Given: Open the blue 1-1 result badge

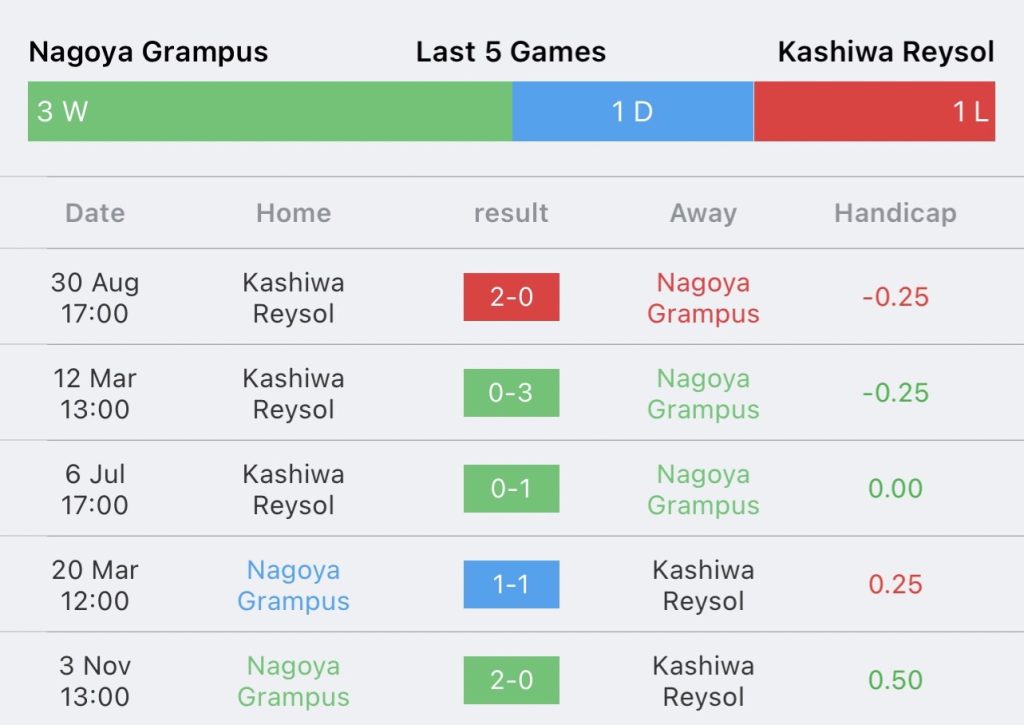Looking at the screenshot, I should pyautogui.click(x=511, y=584).
